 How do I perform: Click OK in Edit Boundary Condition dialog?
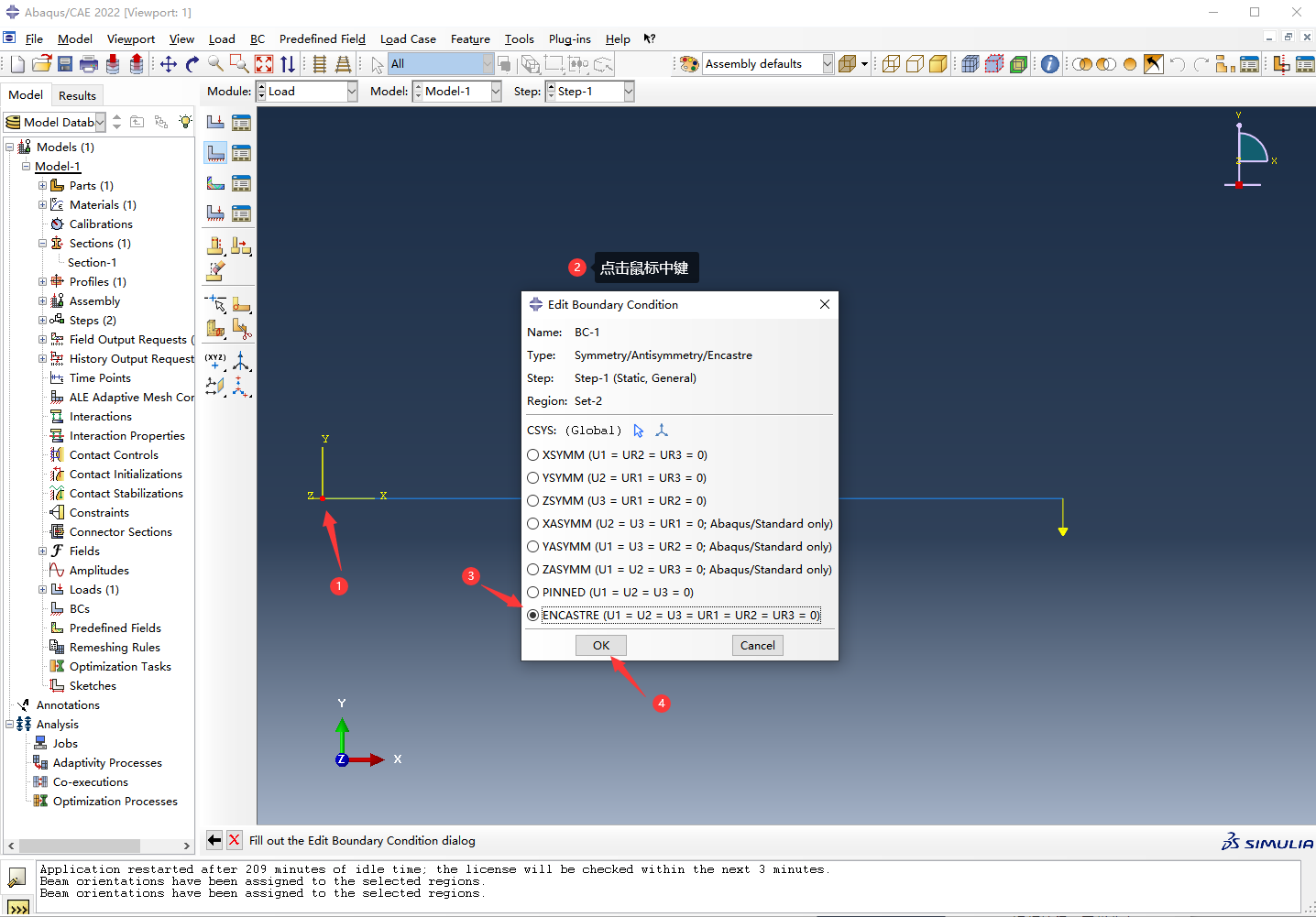pos(601,646)
